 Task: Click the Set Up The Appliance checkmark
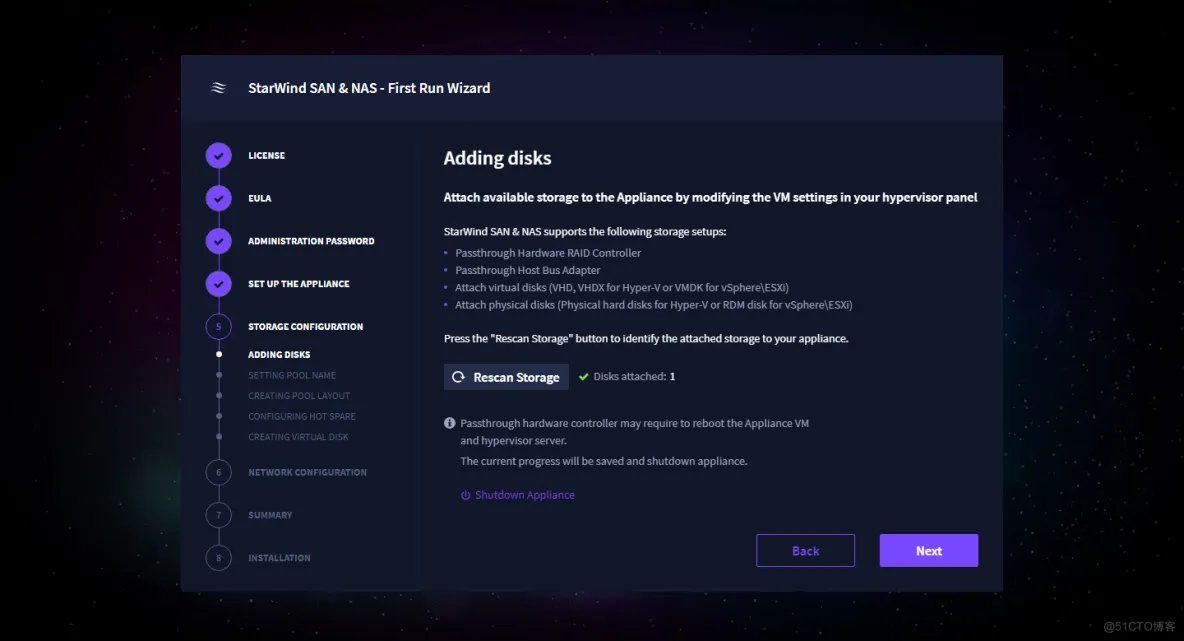pos(219,284)
